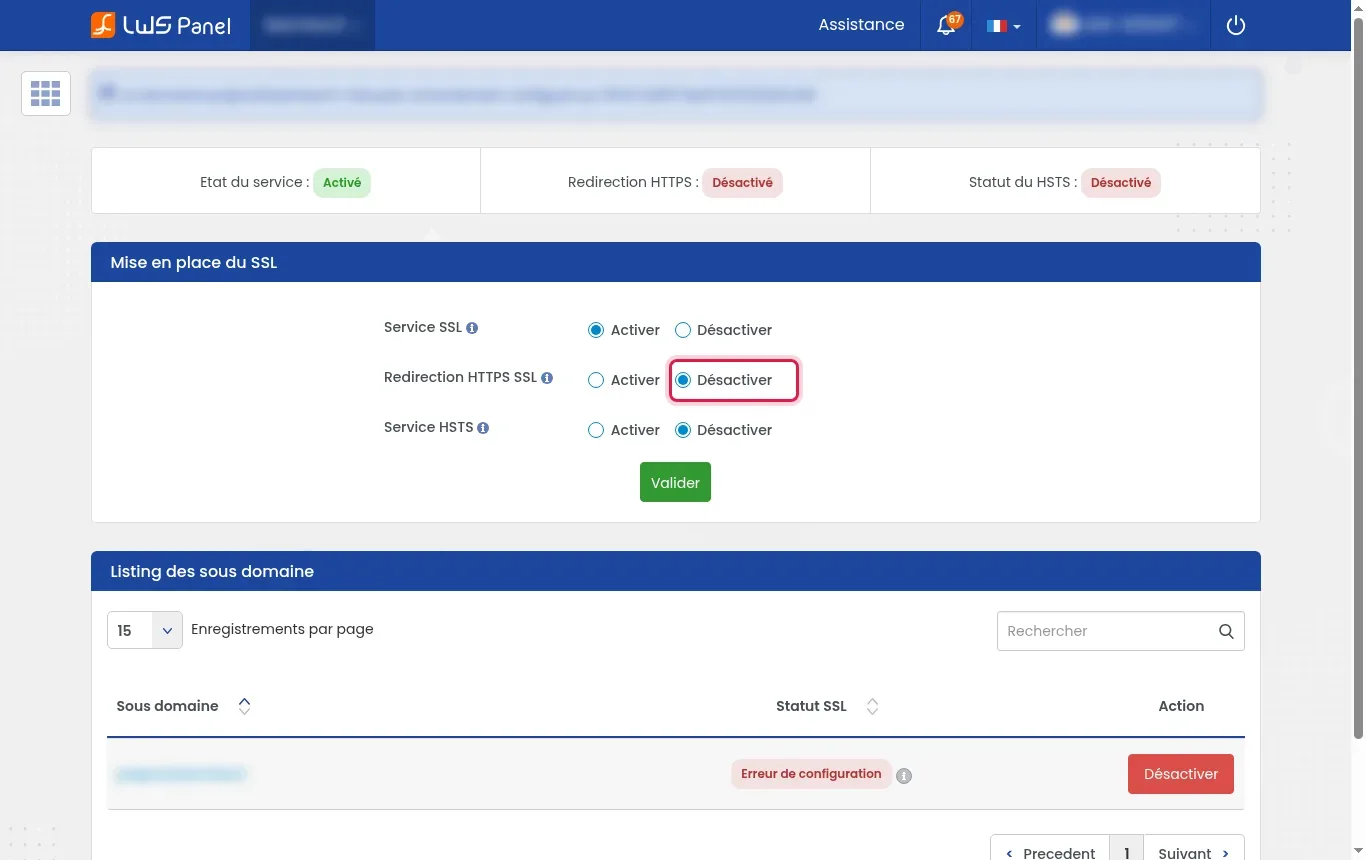Click the Listing des sous domaine heading

[212, 572]
